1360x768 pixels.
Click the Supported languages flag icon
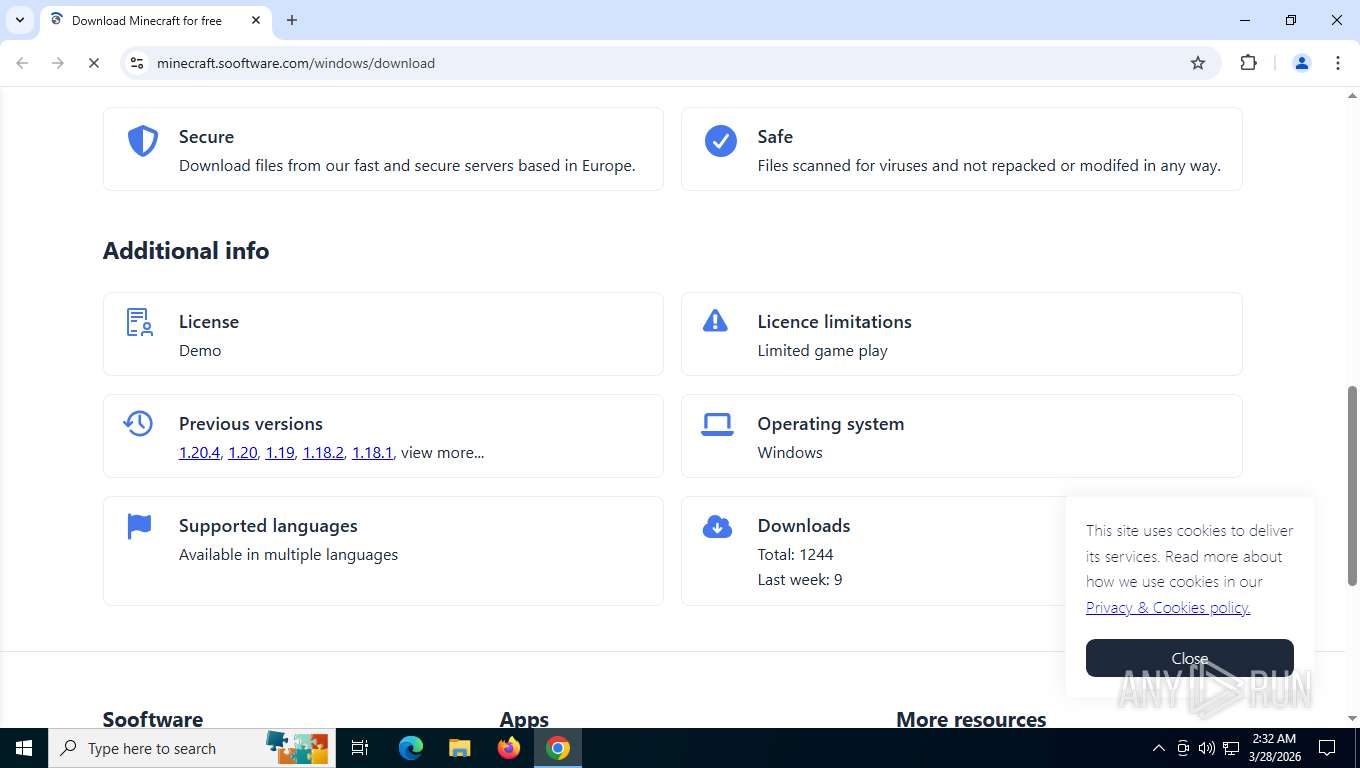[139, 525]
